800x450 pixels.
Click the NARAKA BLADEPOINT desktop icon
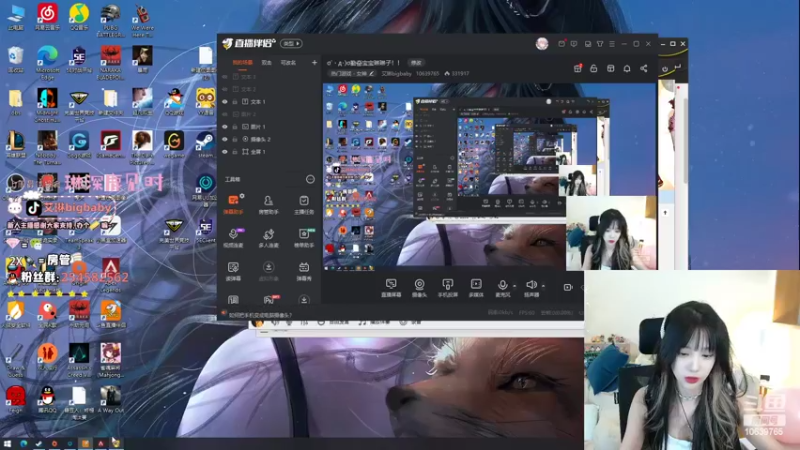pyautogui.click(x=110, y=63)
